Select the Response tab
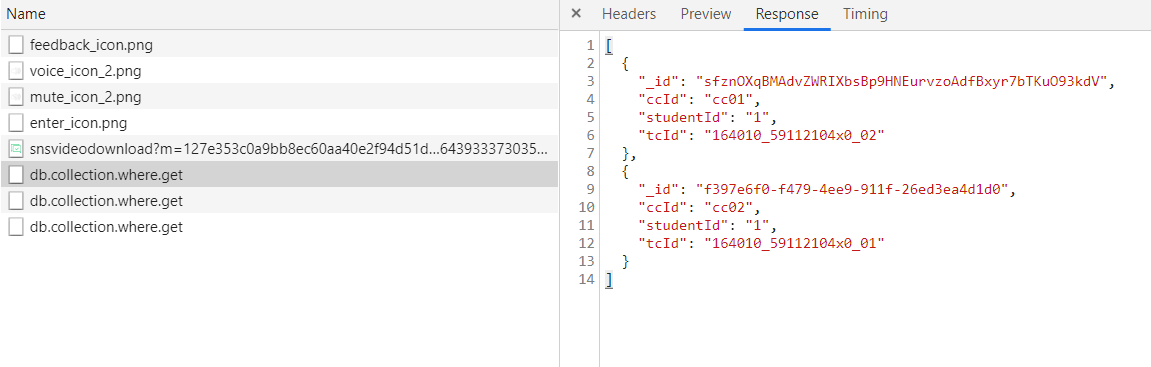This screenshot has width=1151, height=367. 787,14
